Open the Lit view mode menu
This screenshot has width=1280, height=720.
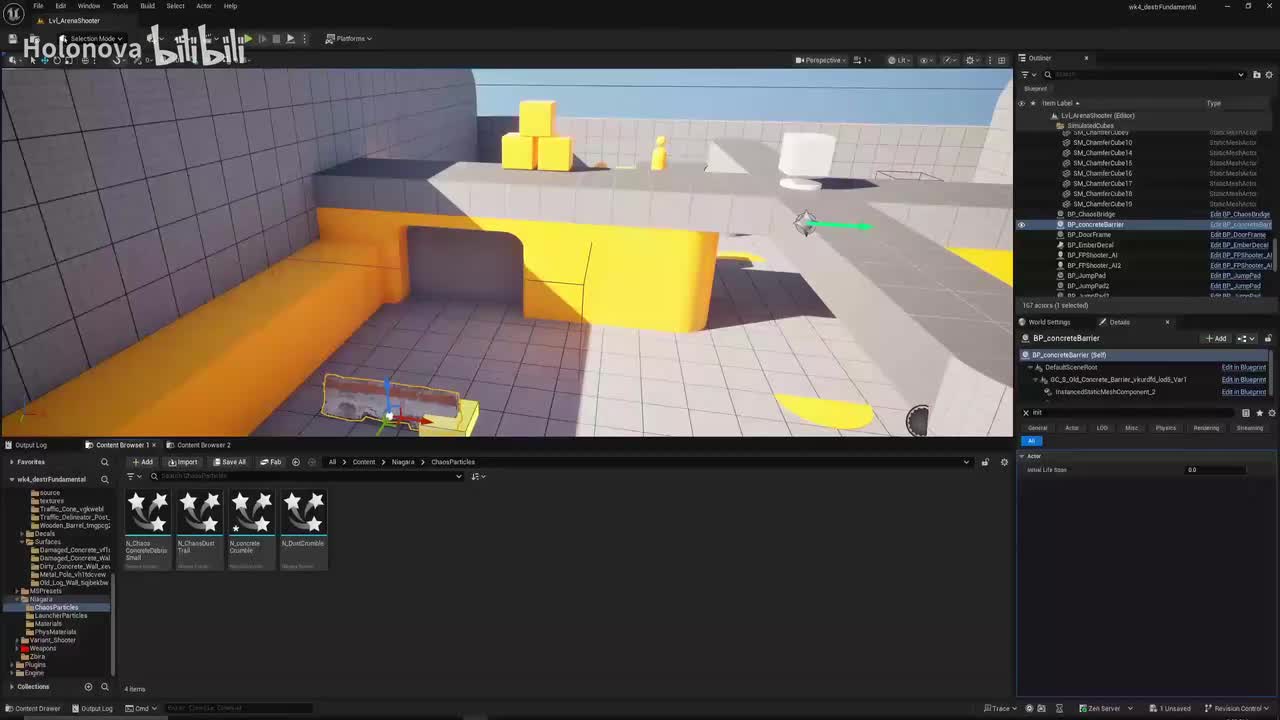(x=898, y=60)
